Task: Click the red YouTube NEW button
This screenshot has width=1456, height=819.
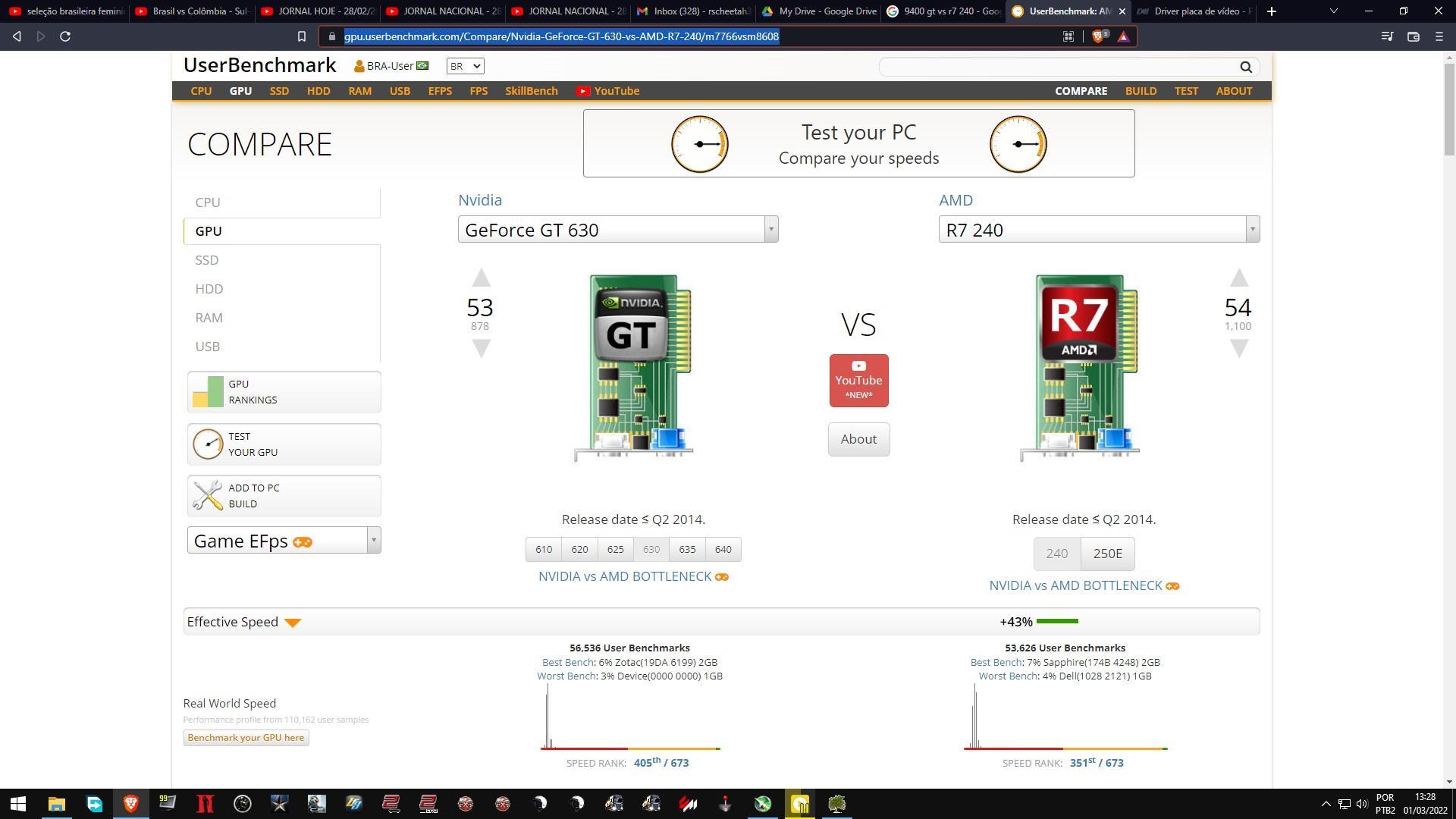Action: click(858, 381)
